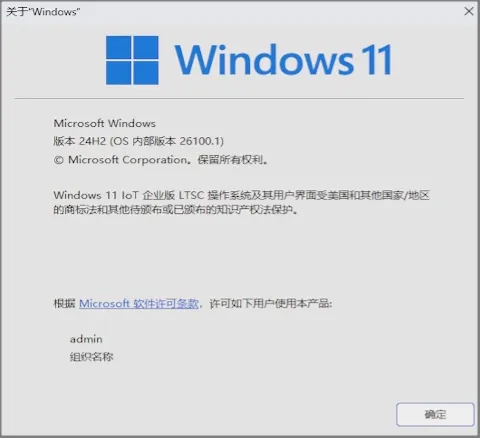
Task: Click the 的商标法和其他待颁布 paragraph line
Action: coord(175,210)
